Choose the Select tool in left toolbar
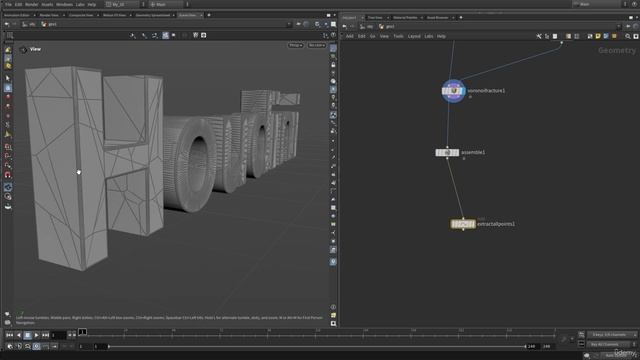Viewport: 640px width, 360px height. (x=8, y=78)
